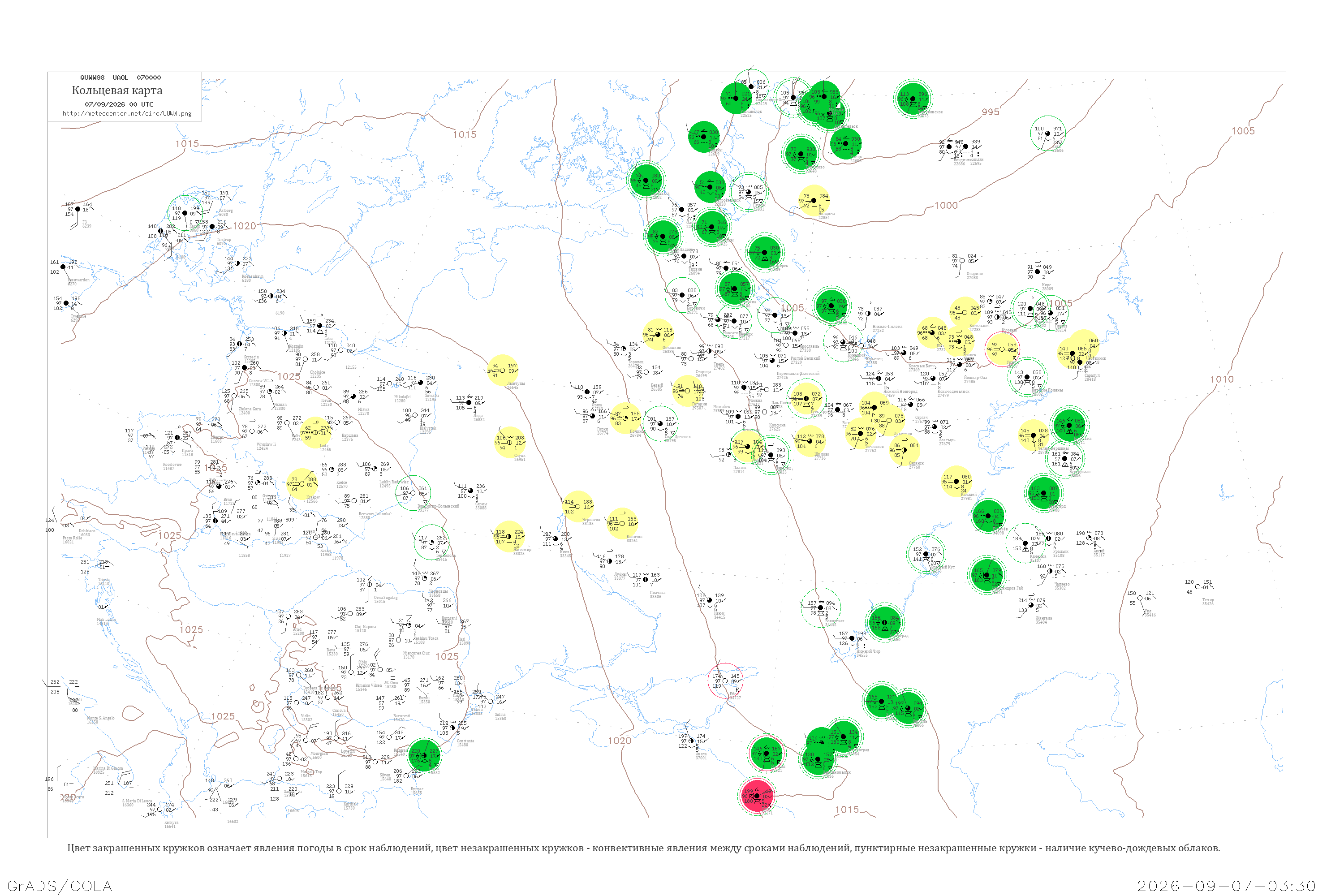1344x896 pixels.
Task: Select the Жангала station plot circle
Action: (1031, 605)
